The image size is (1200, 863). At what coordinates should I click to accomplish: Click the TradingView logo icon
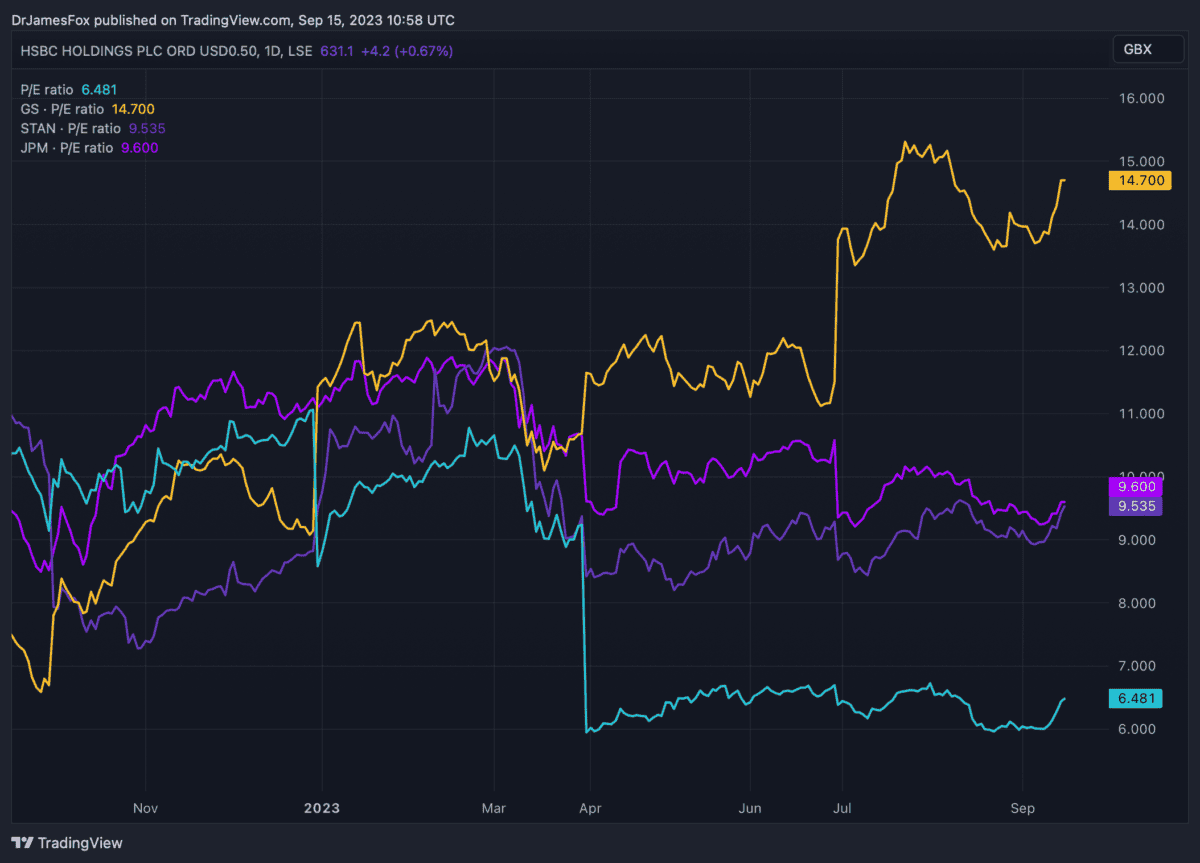pos(22,843)
